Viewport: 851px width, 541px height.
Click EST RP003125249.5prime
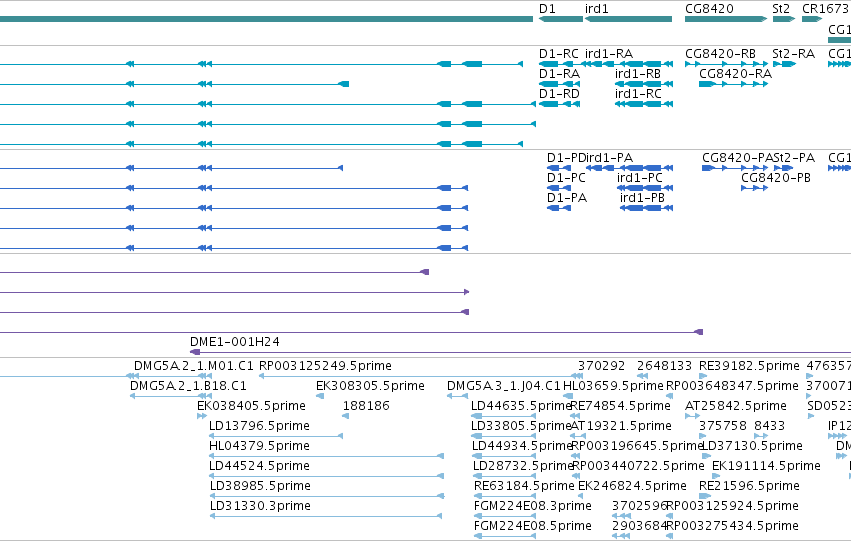coord(421,376)
